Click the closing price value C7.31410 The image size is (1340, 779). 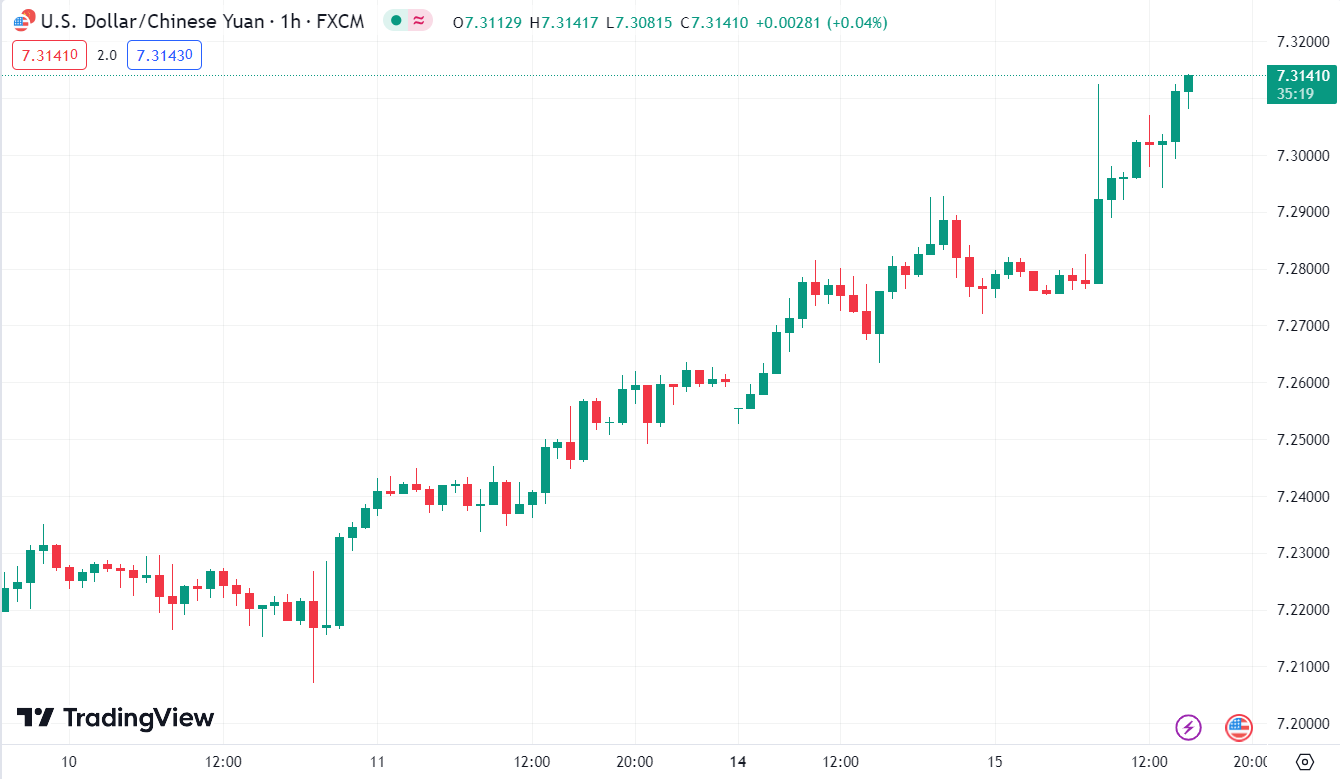[x=715, y=22]
